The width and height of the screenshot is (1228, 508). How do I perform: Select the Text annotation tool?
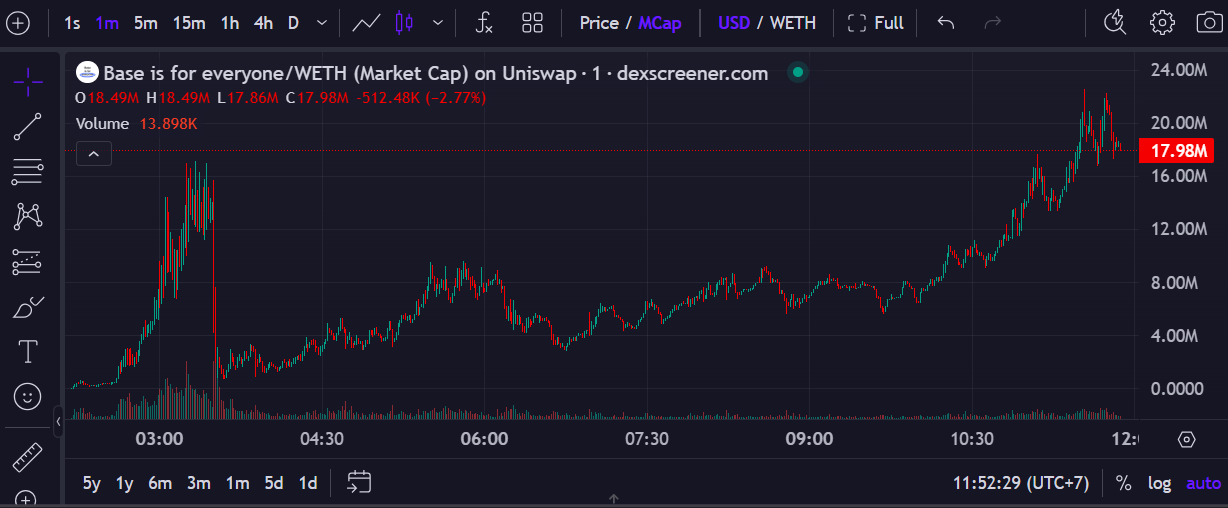point(28,352)
